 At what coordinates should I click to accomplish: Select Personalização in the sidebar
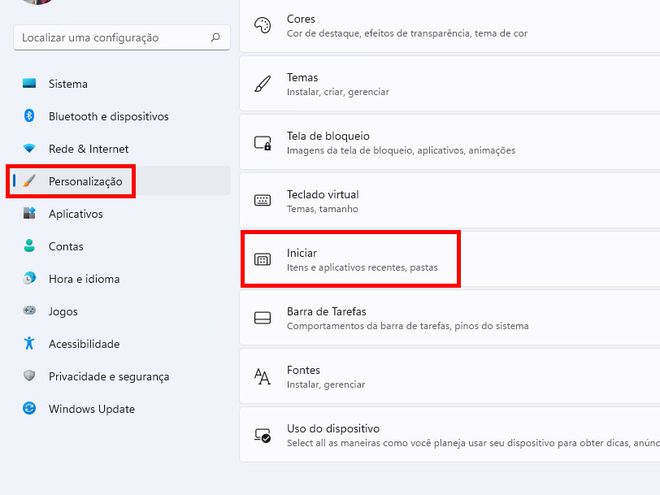click(122, 181)
